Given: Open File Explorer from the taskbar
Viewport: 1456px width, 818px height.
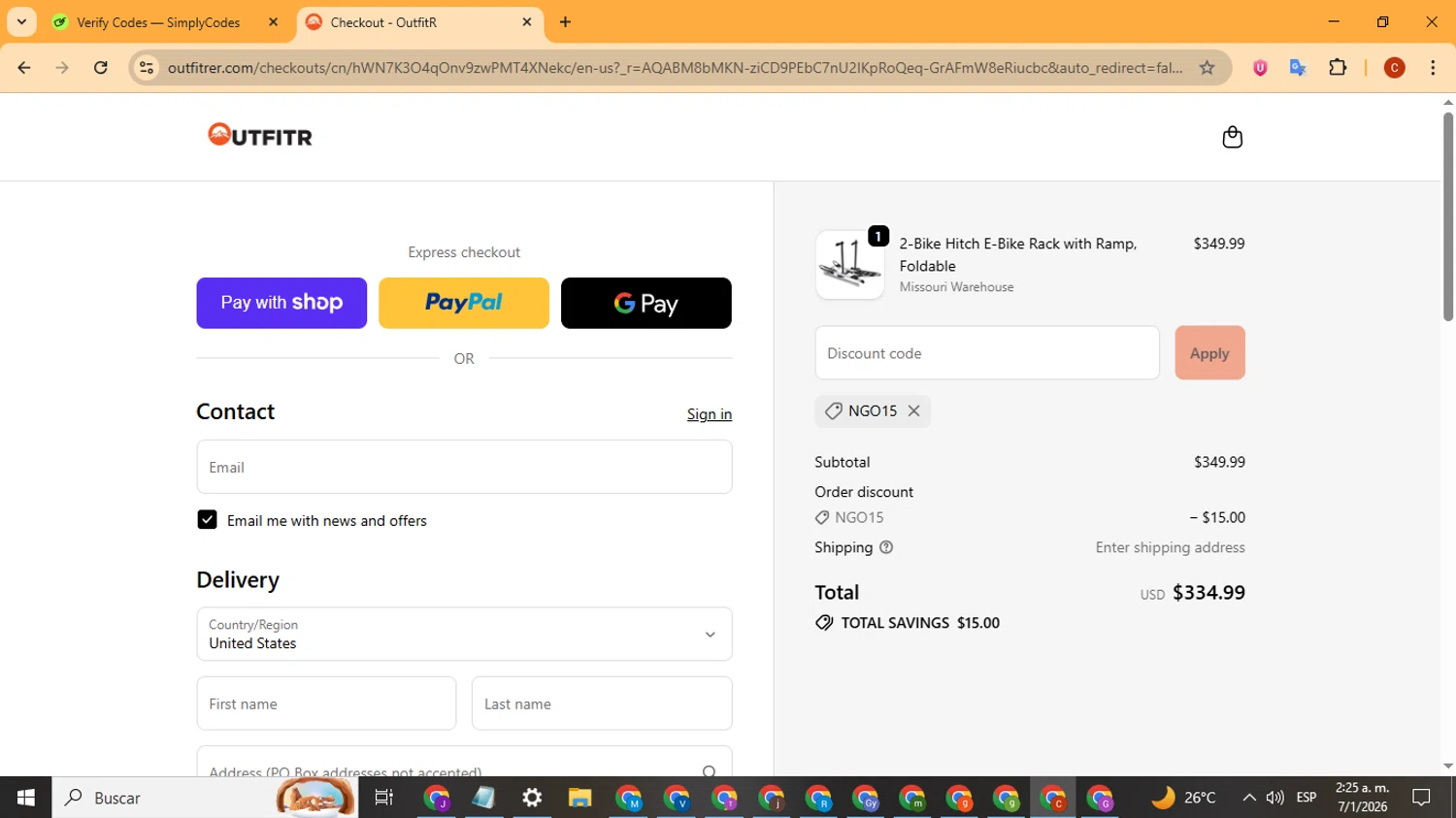Looking at the screenshot, I should [x=579, y=798].
